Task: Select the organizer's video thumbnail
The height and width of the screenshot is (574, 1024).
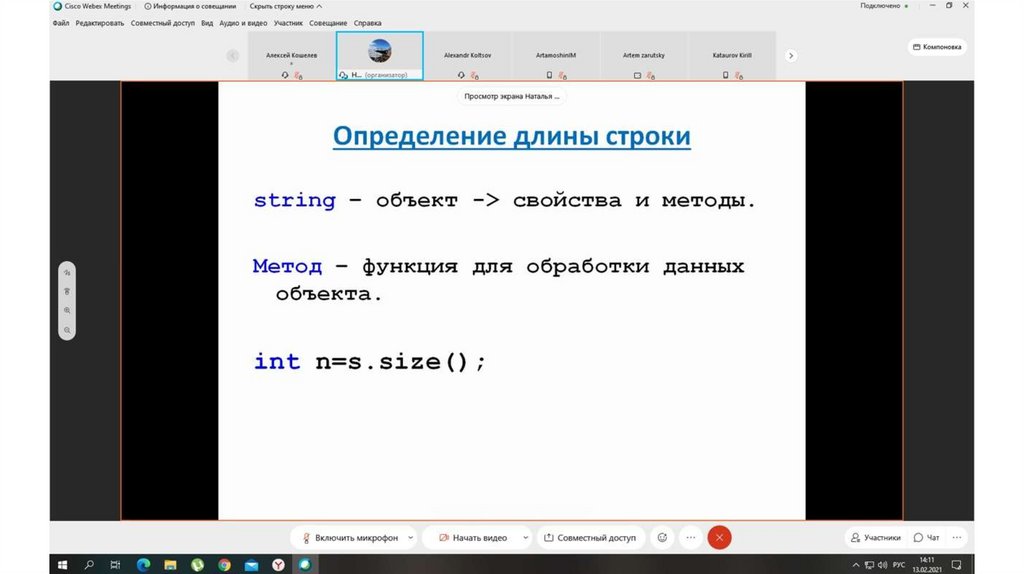Action: pos(379,56)
